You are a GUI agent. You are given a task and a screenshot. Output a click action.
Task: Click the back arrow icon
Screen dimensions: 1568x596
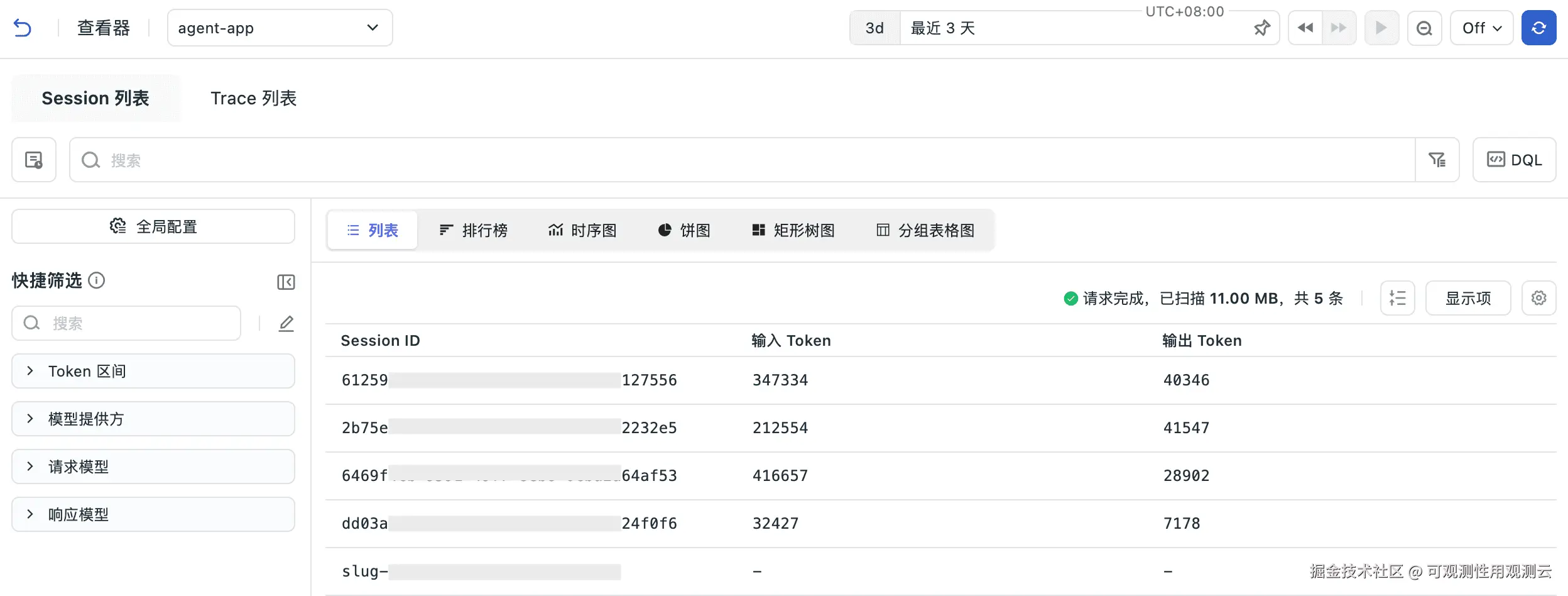click(x=23, y=28)
